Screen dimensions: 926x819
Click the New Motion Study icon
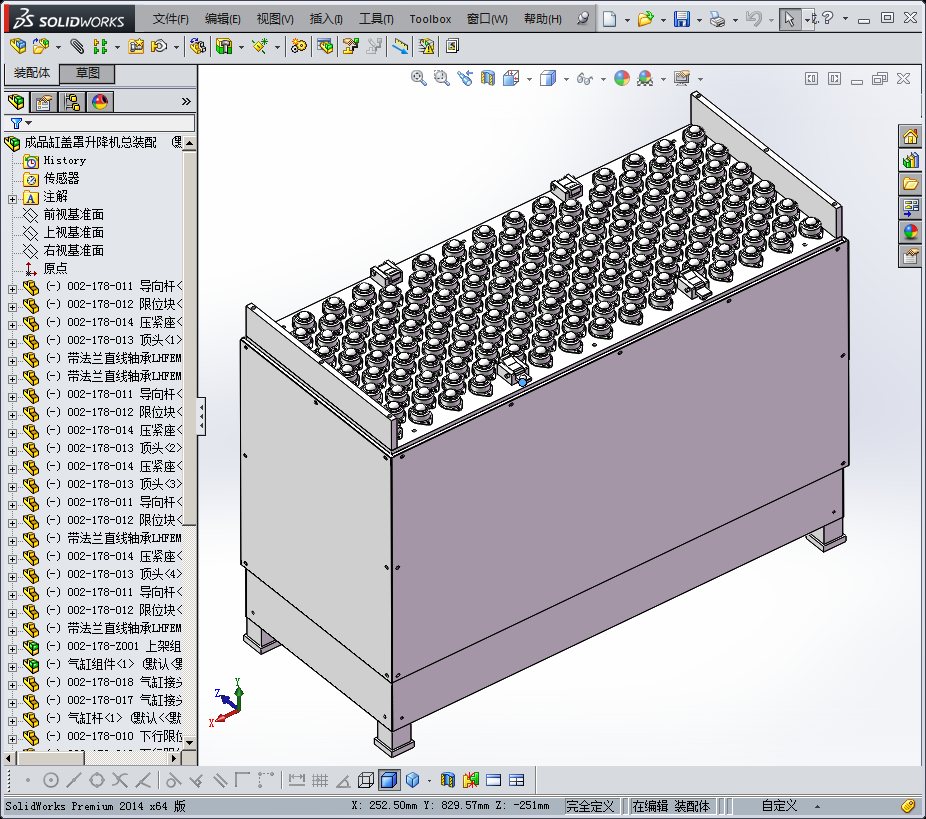pos(299,46)
